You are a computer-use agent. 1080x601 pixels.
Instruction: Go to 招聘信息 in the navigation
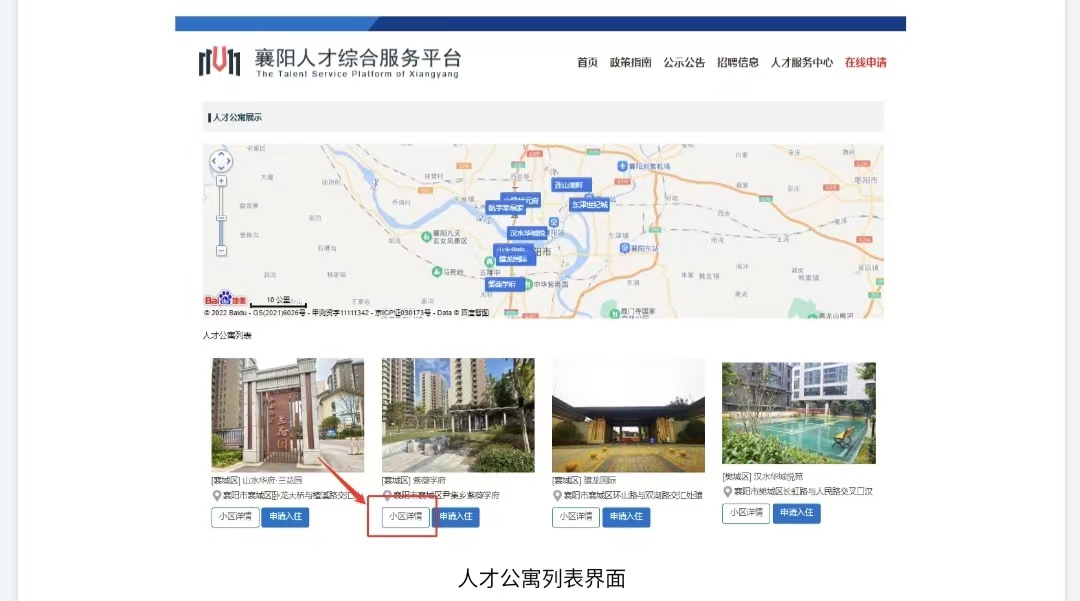[738, 62]
